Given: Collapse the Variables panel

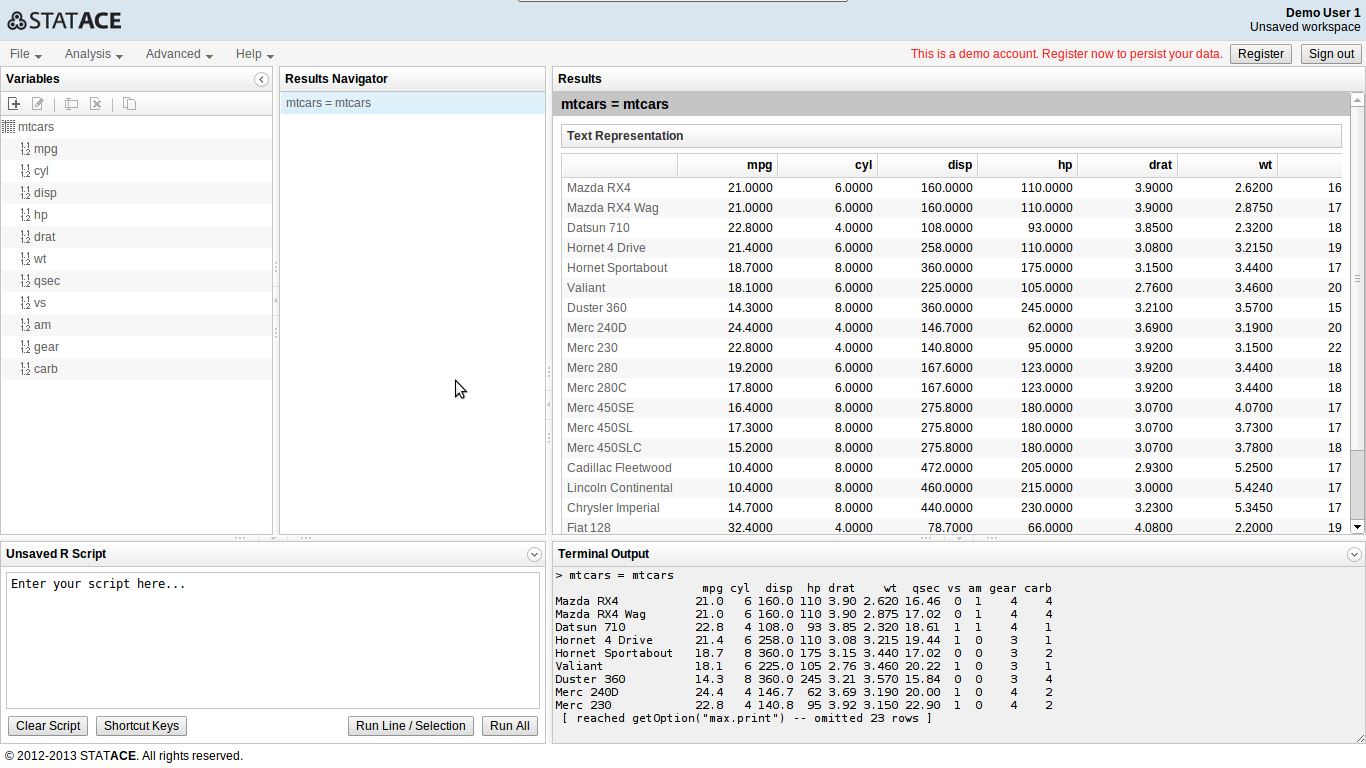Looking at the screenshot, I should (261, 79).
